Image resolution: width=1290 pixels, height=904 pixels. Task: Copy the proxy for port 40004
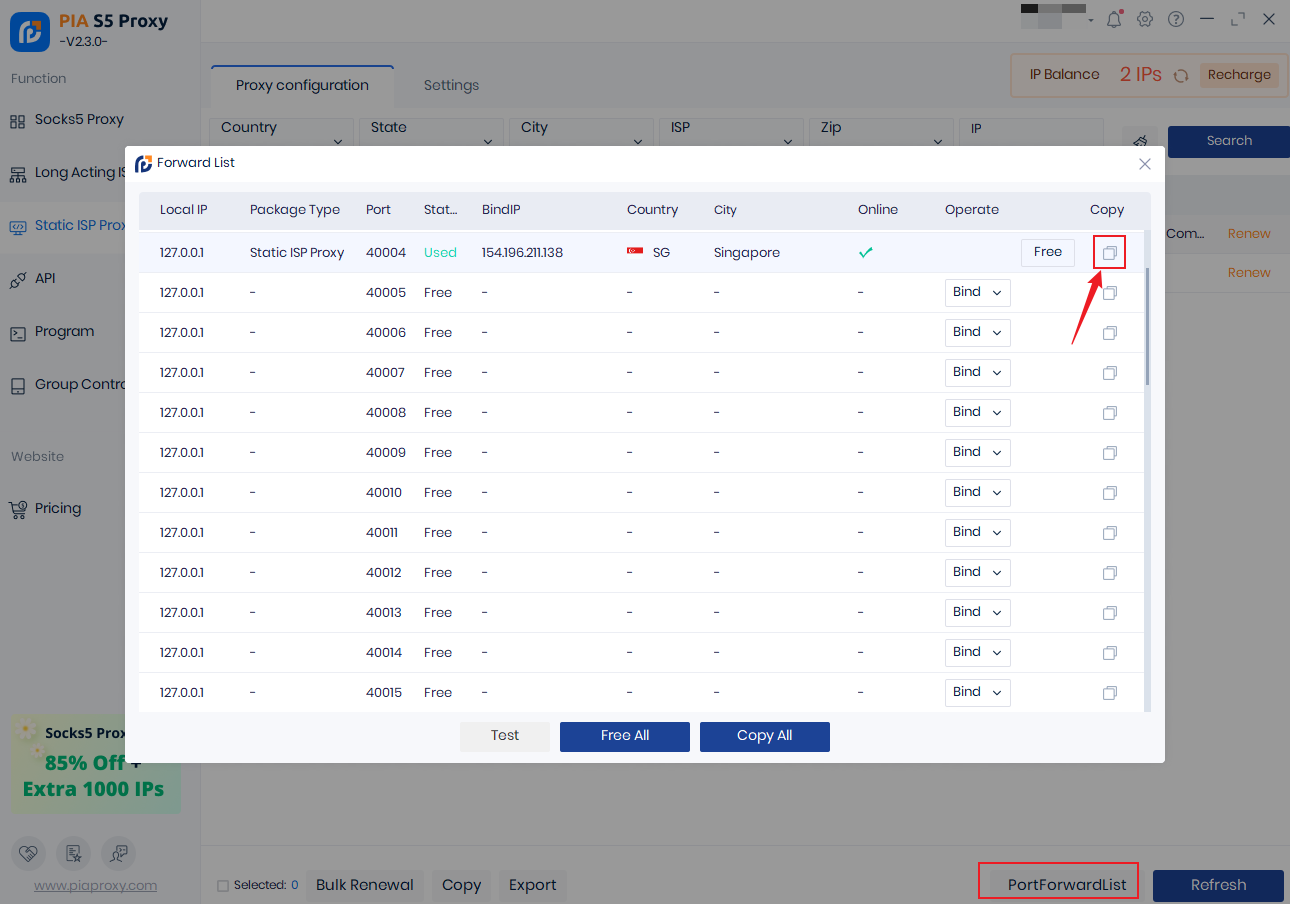pos(1109,253)
